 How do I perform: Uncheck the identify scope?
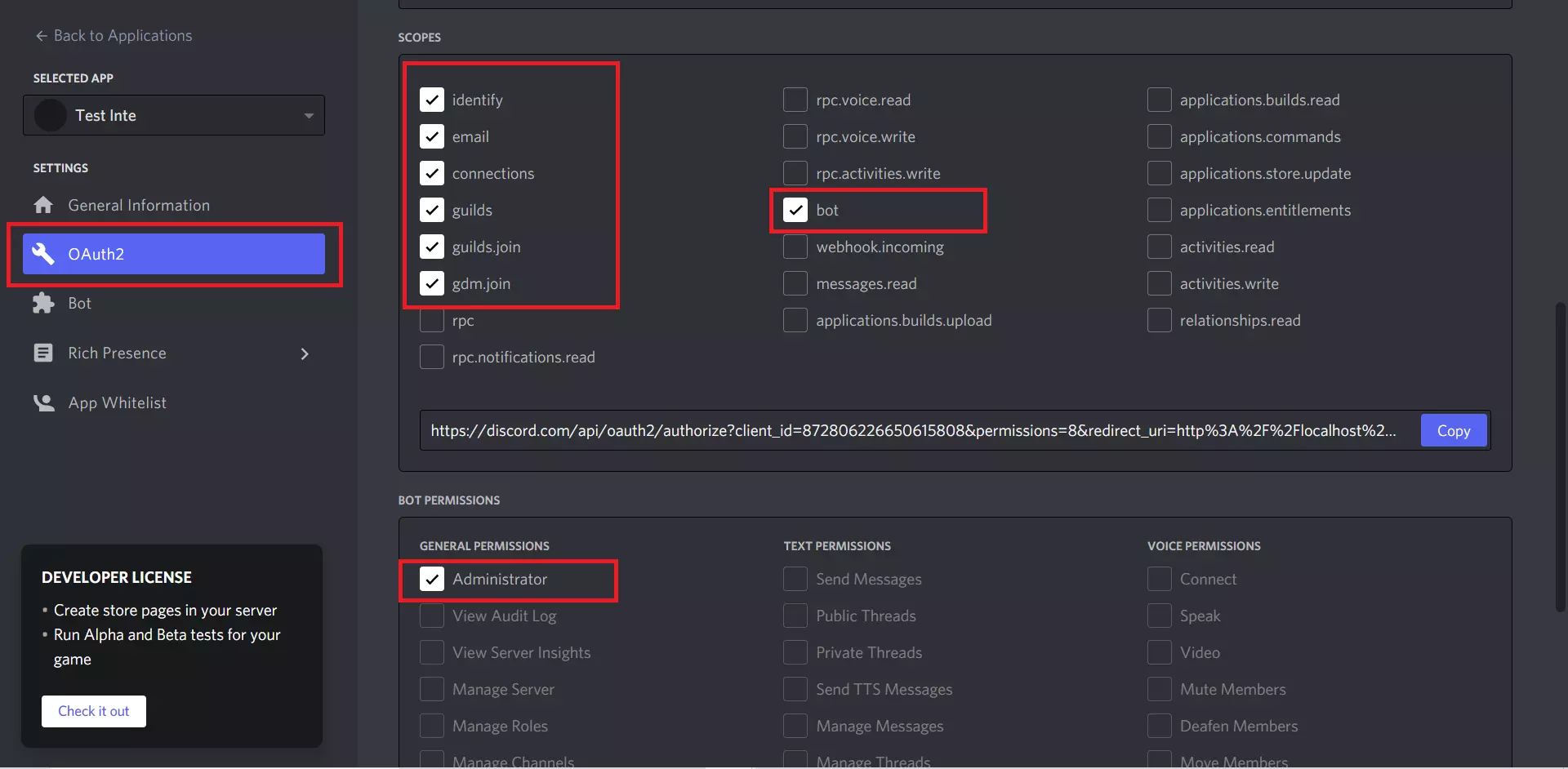coord(432,100)
